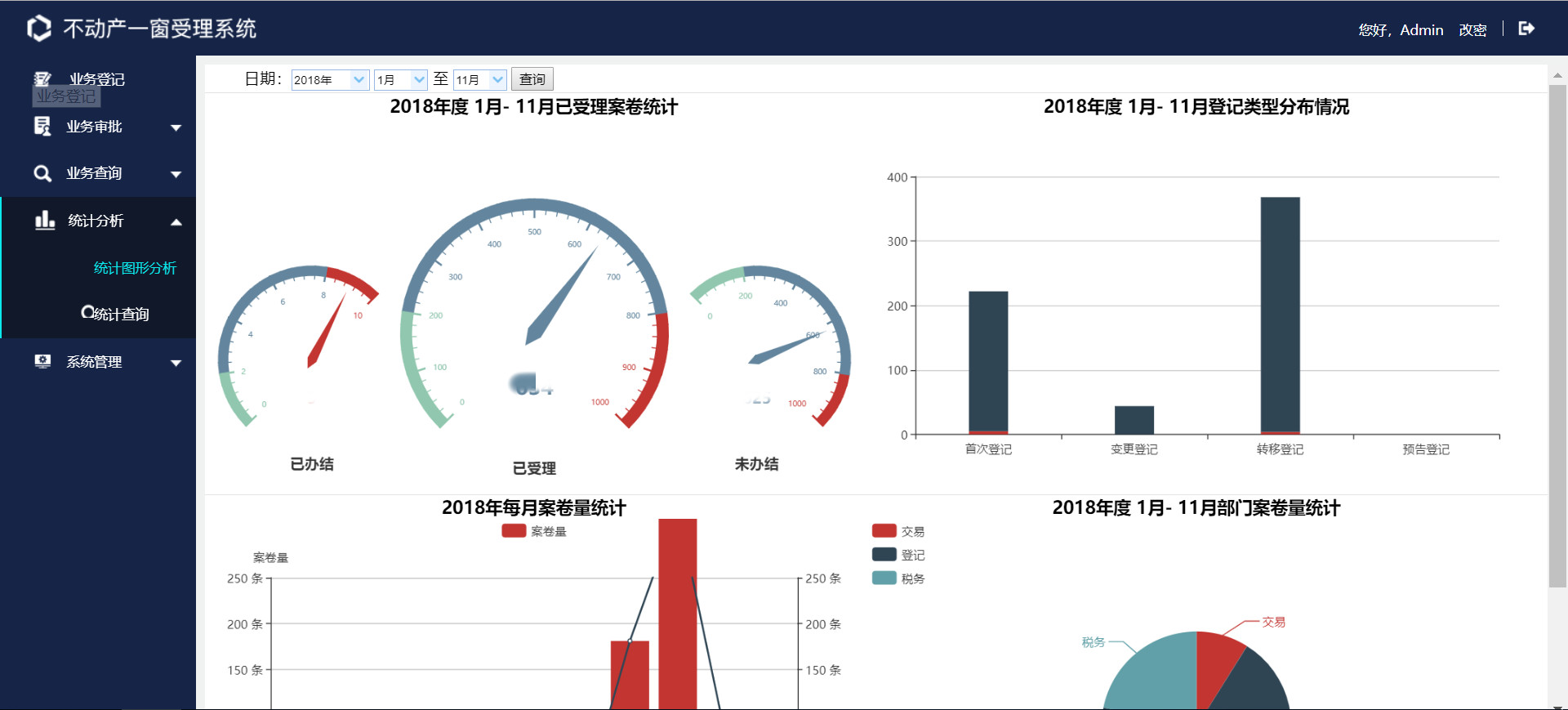
Task: Click the red 交易 legend swatch
Action: coord(884,531)
